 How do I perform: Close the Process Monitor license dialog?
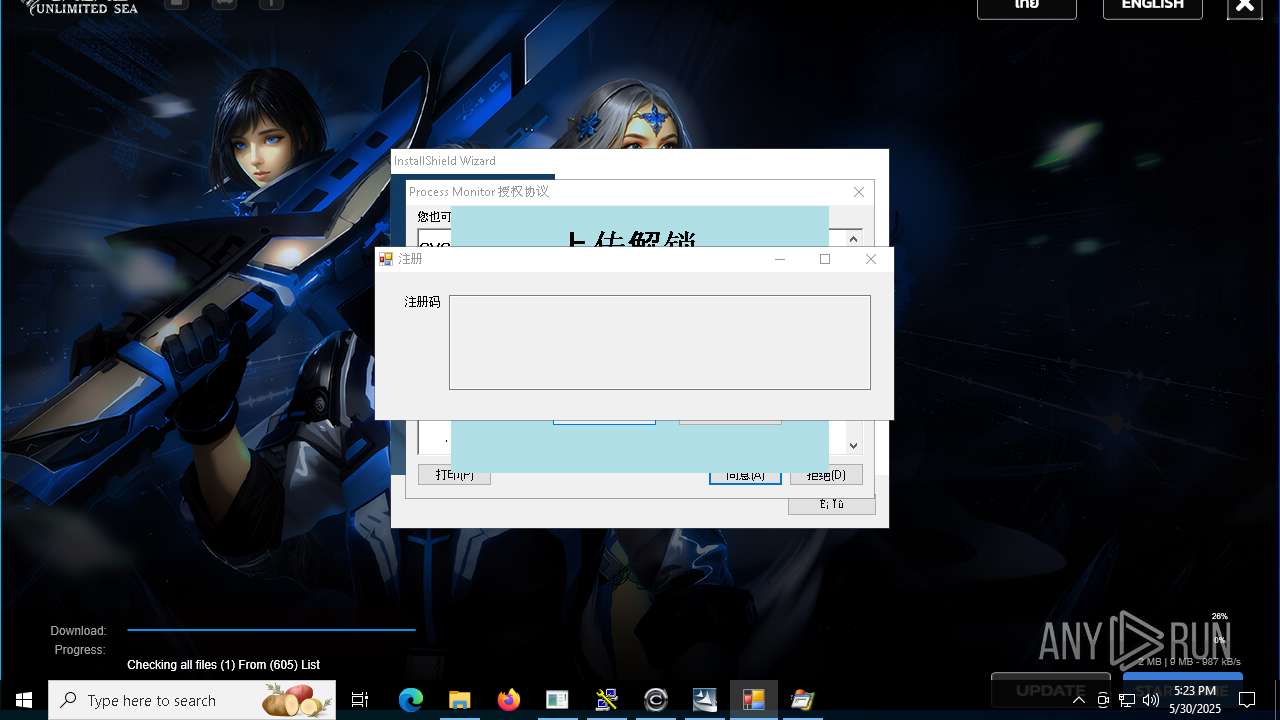coord(858,192)
